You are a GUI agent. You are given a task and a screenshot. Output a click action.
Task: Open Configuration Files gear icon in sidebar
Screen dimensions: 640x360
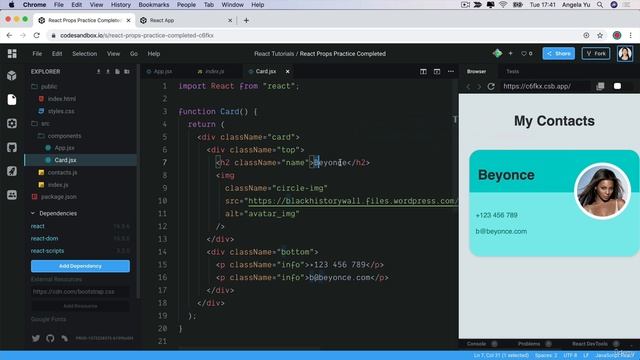(x=12, y=123)
